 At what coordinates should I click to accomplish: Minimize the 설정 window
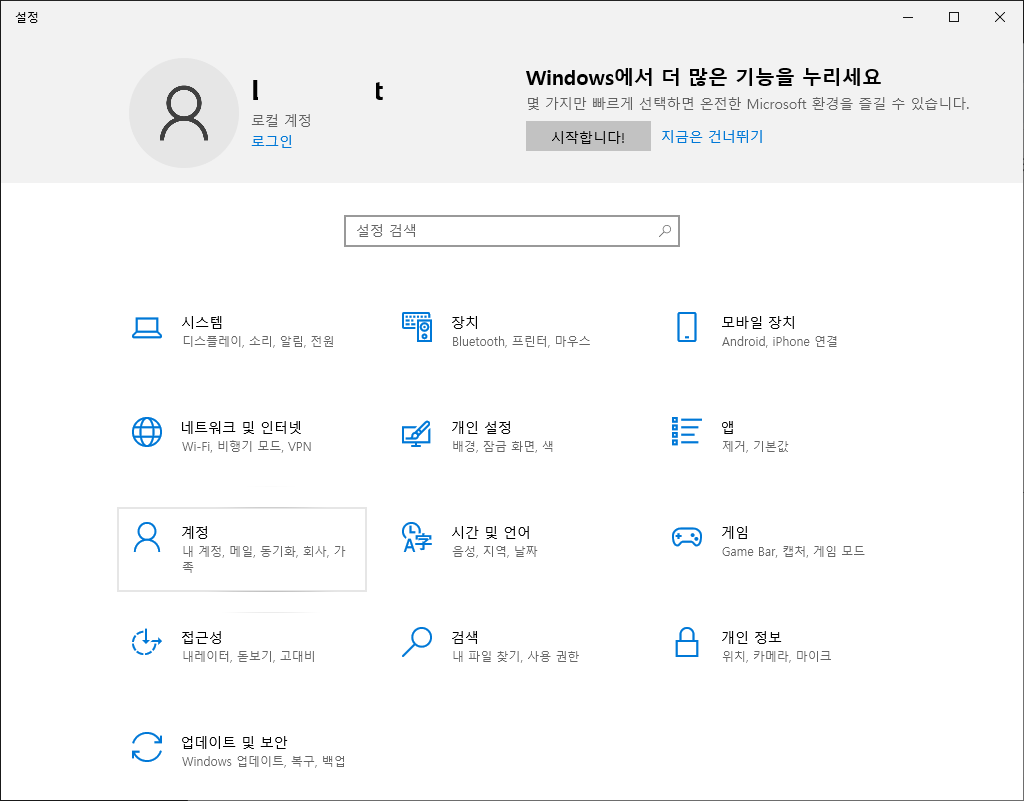point(908,17)
